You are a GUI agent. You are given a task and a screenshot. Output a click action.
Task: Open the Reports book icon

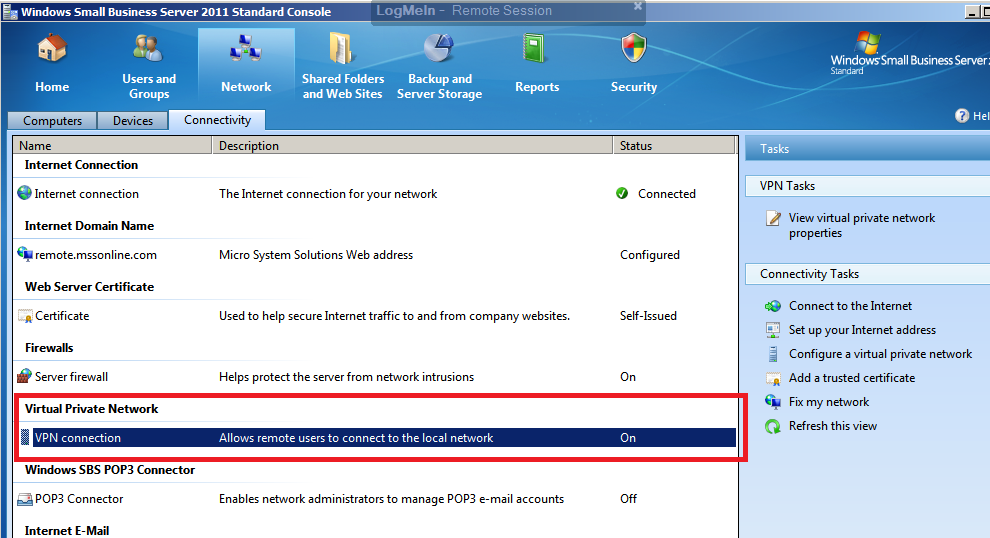point(534,49)
